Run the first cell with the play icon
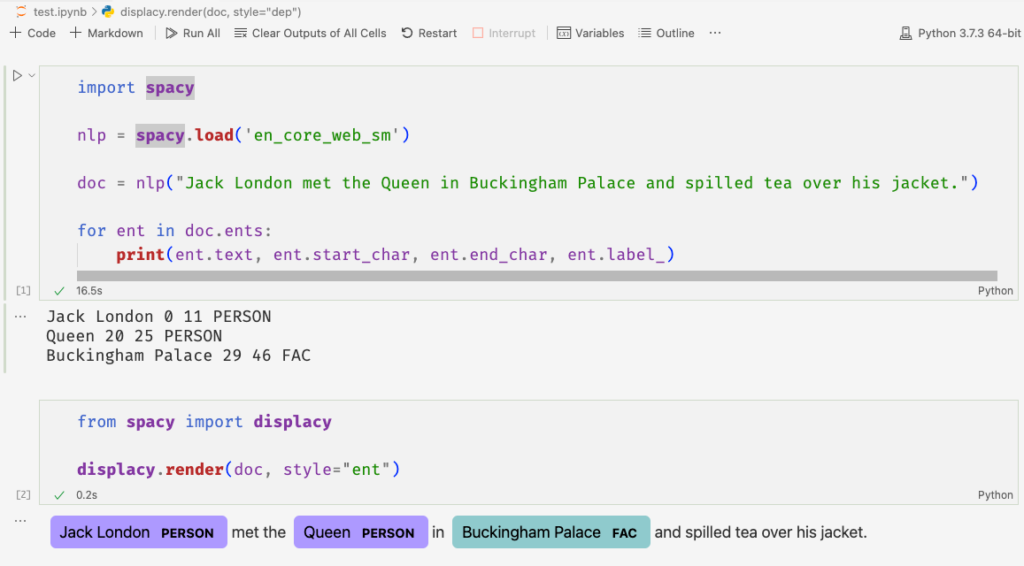Screen dimensions: 1024x566 pos(17,75)
